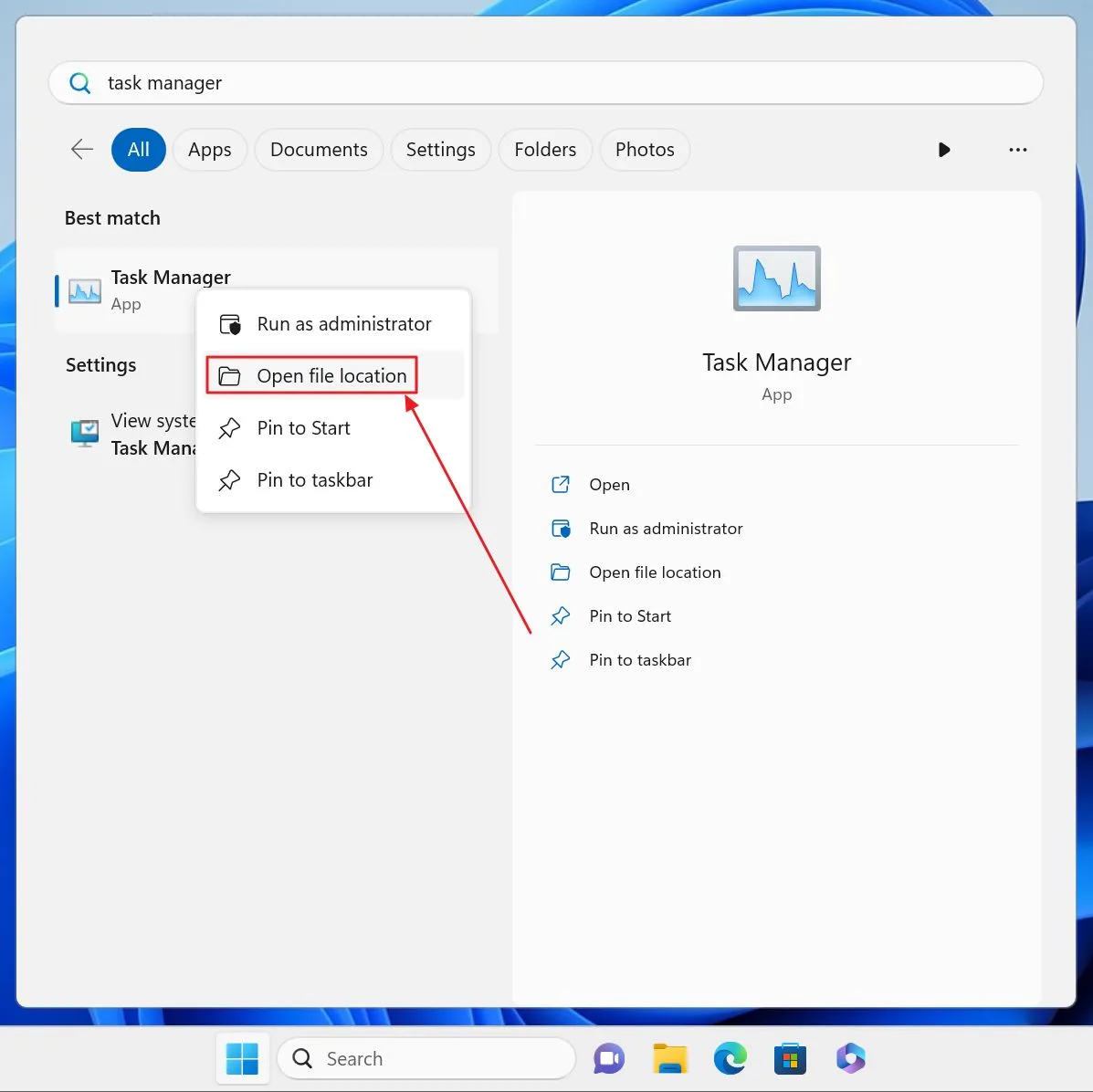Open the Teams chat icon on taskbar
This screenshot has width=1093, height=1092.
click(608, 1058)
